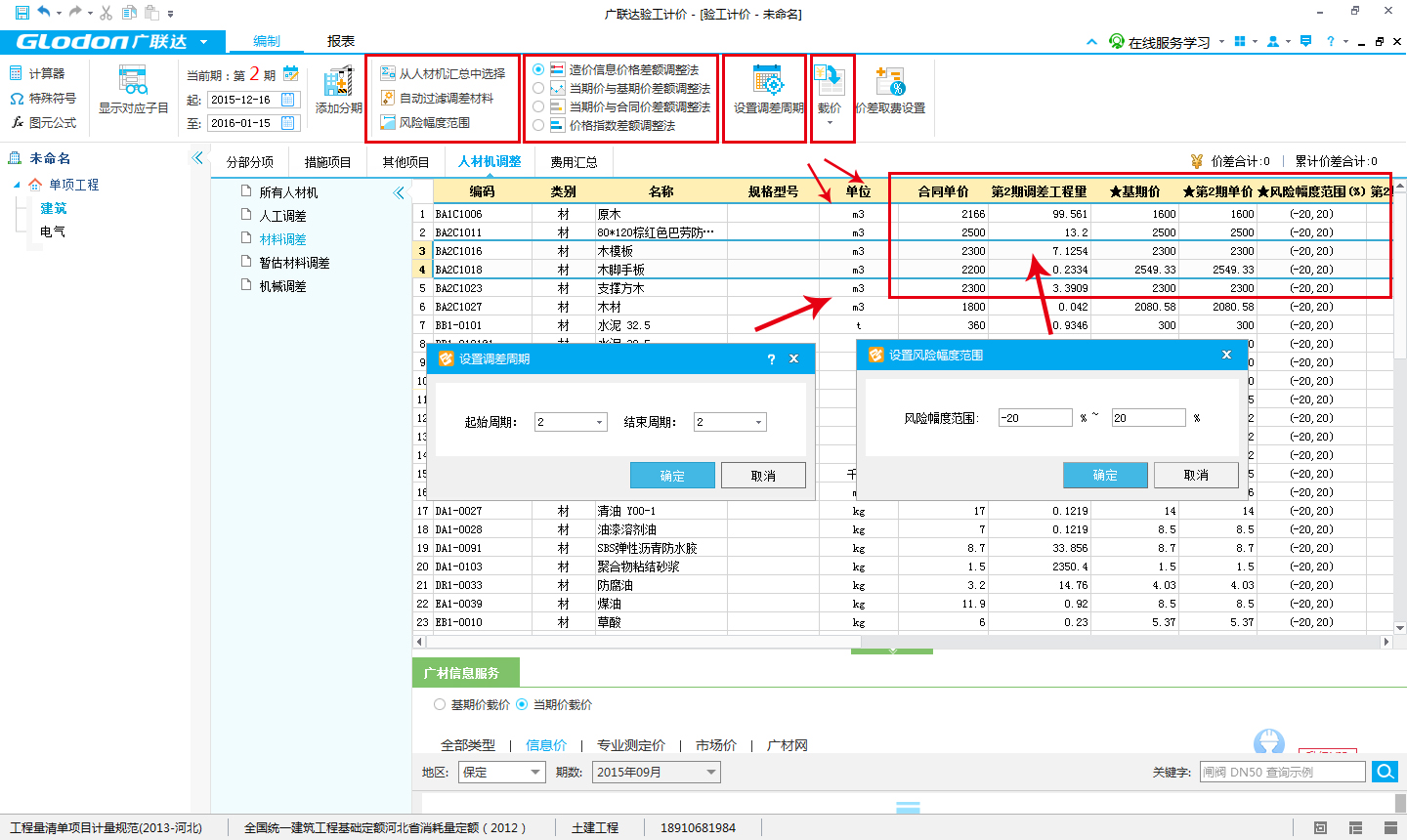1407x840 pixels.
Task: Open the 其他项目 tab
Action: (x=405, y=162)
